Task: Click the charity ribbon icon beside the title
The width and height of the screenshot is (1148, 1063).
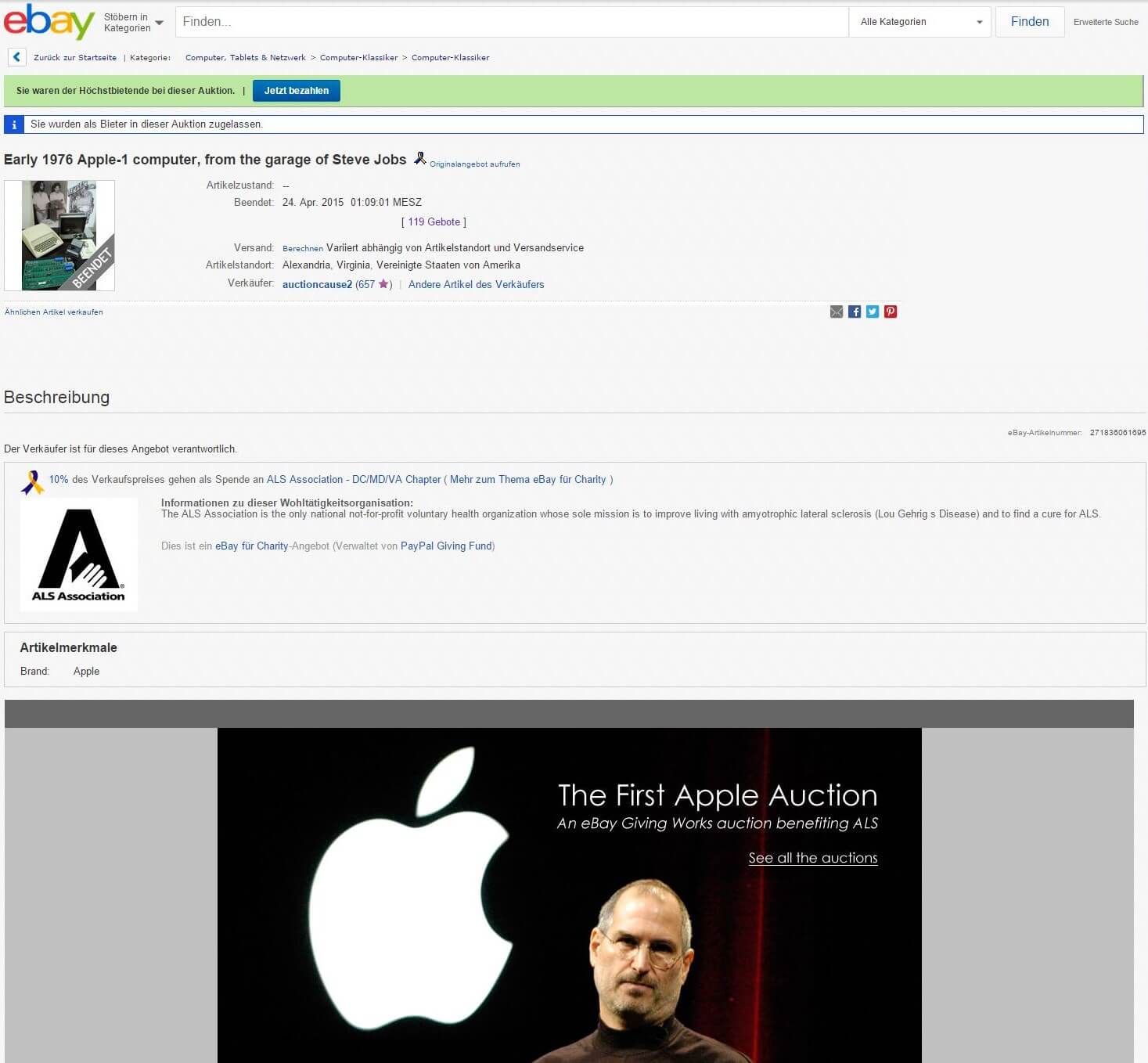Action: (x=419, y=158)
